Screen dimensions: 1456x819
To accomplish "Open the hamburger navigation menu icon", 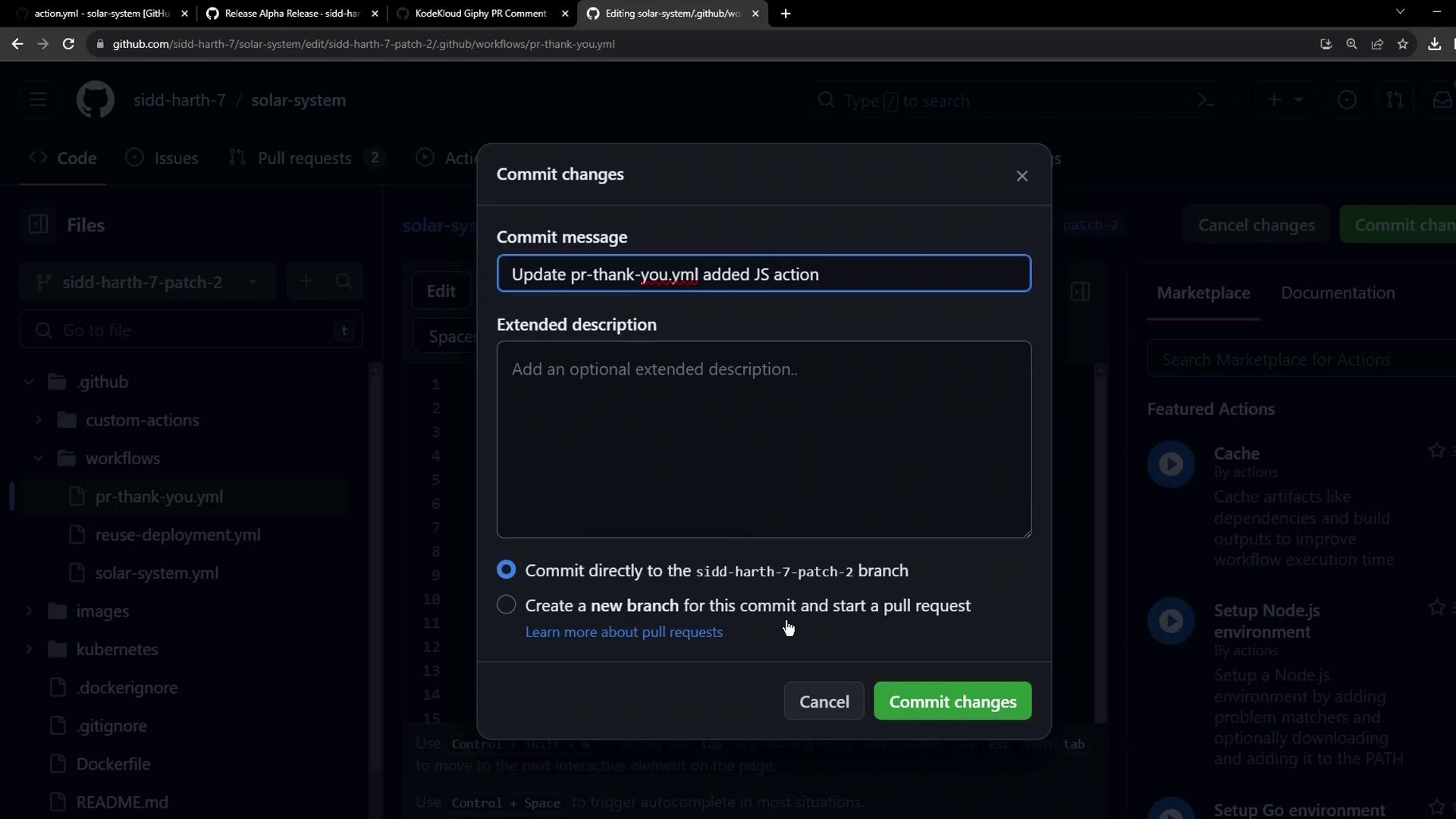I will tap(39, 100).
